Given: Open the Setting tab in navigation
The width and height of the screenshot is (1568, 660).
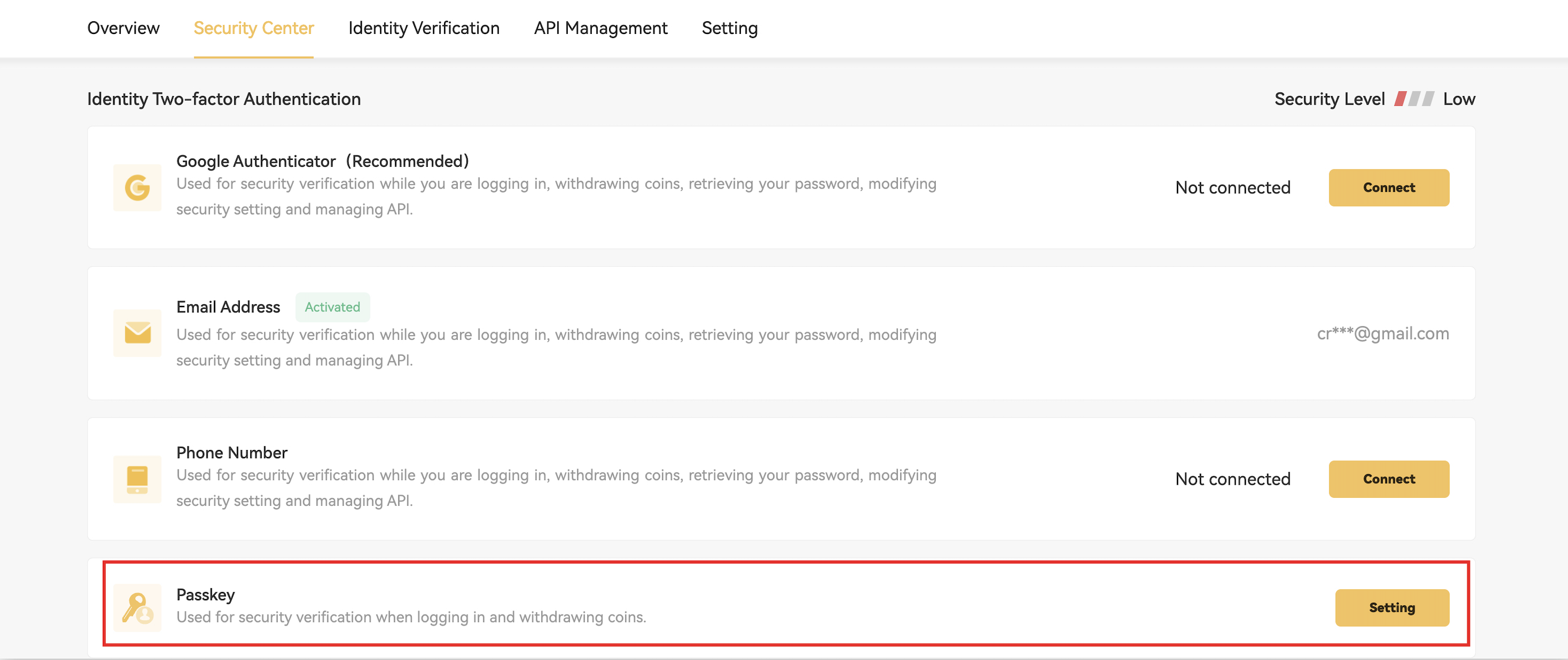Looking at the screenshot, I should point(729,28).
